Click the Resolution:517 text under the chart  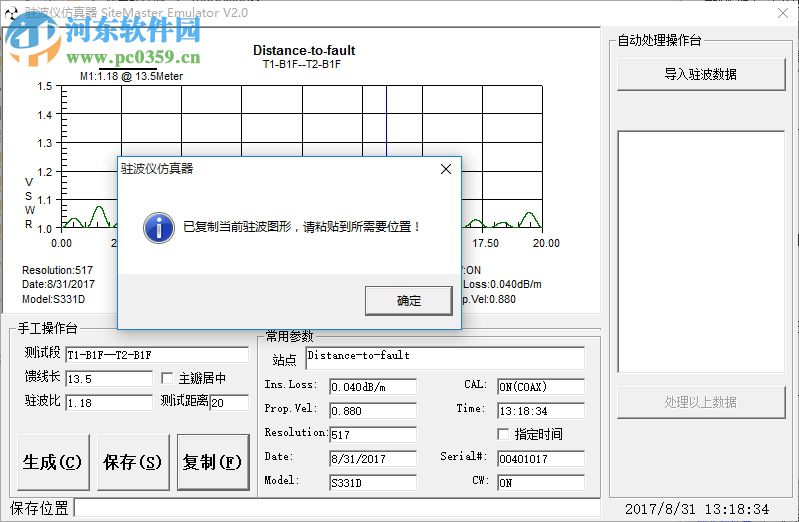57,270
